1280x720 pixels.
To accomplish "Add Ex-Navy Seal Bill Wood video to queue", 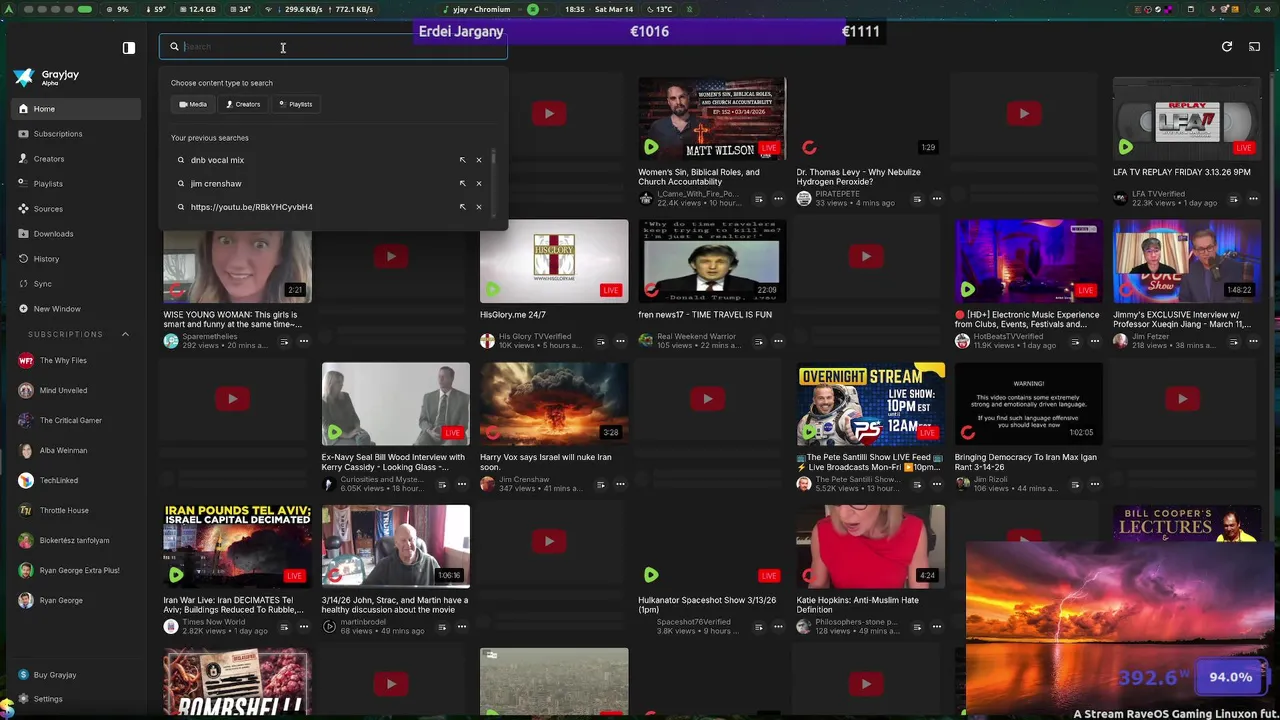I will (x=442, y=484).
